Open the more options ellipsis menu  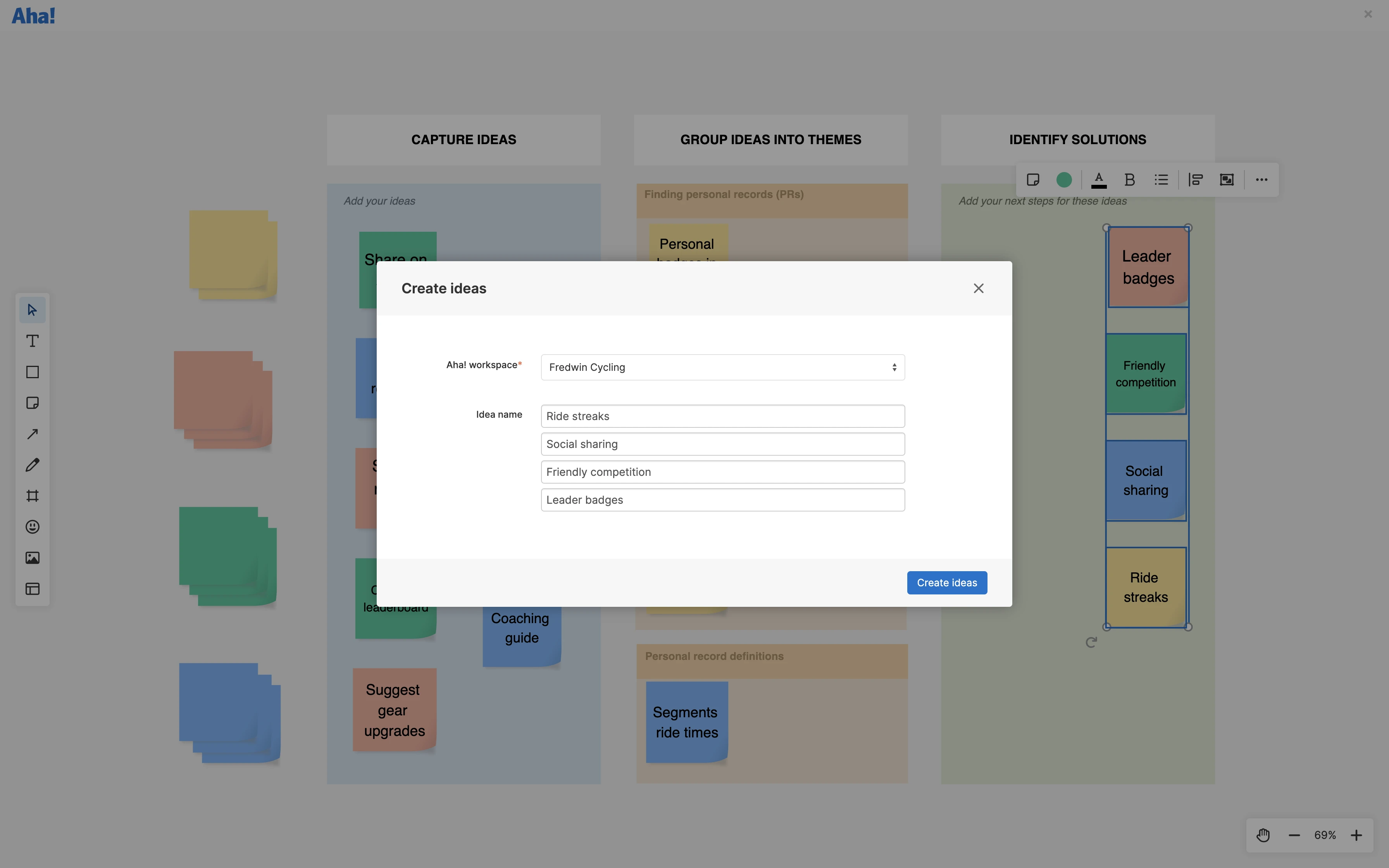coord(1261,180)
